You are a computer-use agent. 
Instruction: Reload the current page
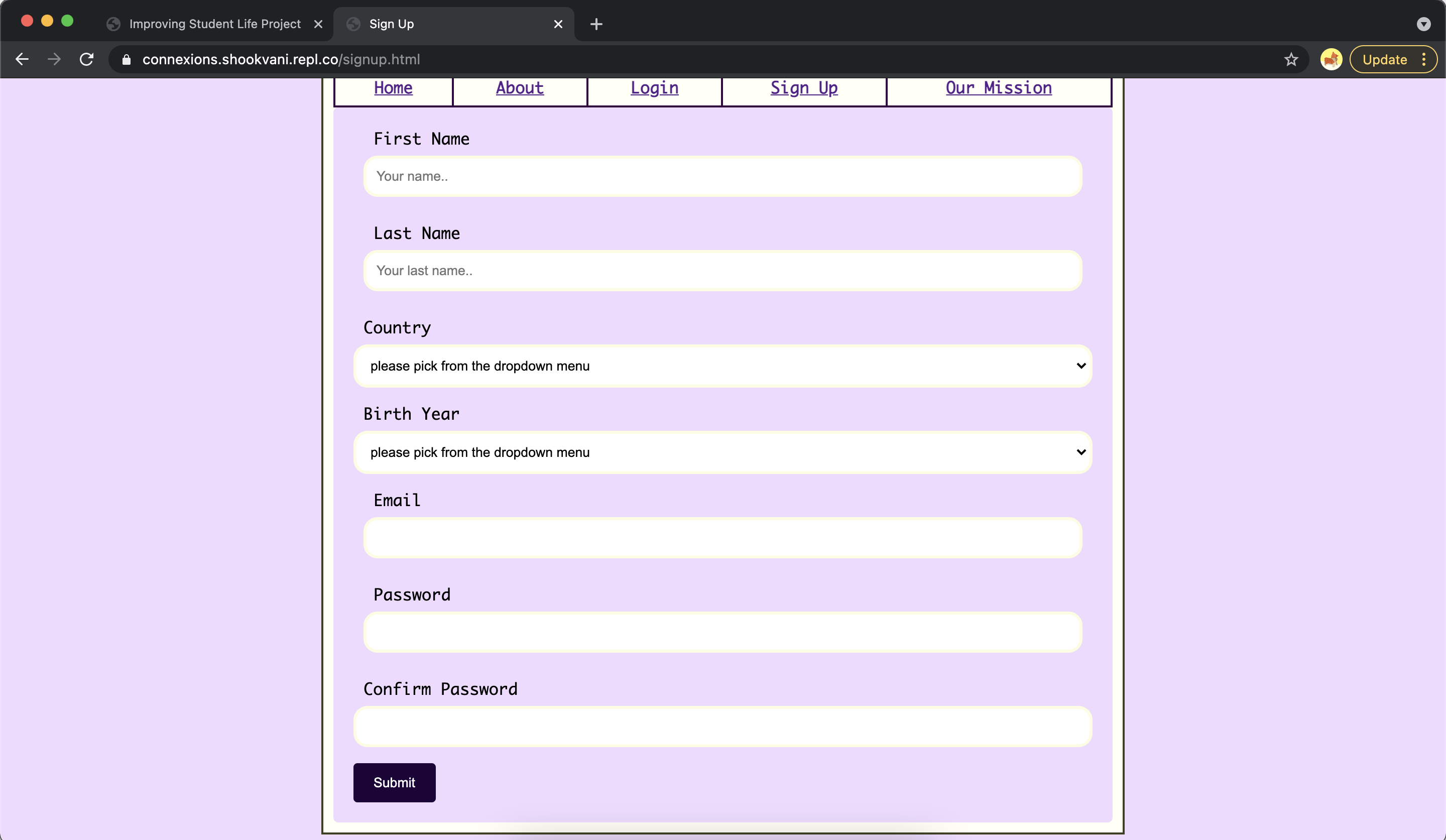click(x=87, y=59)
